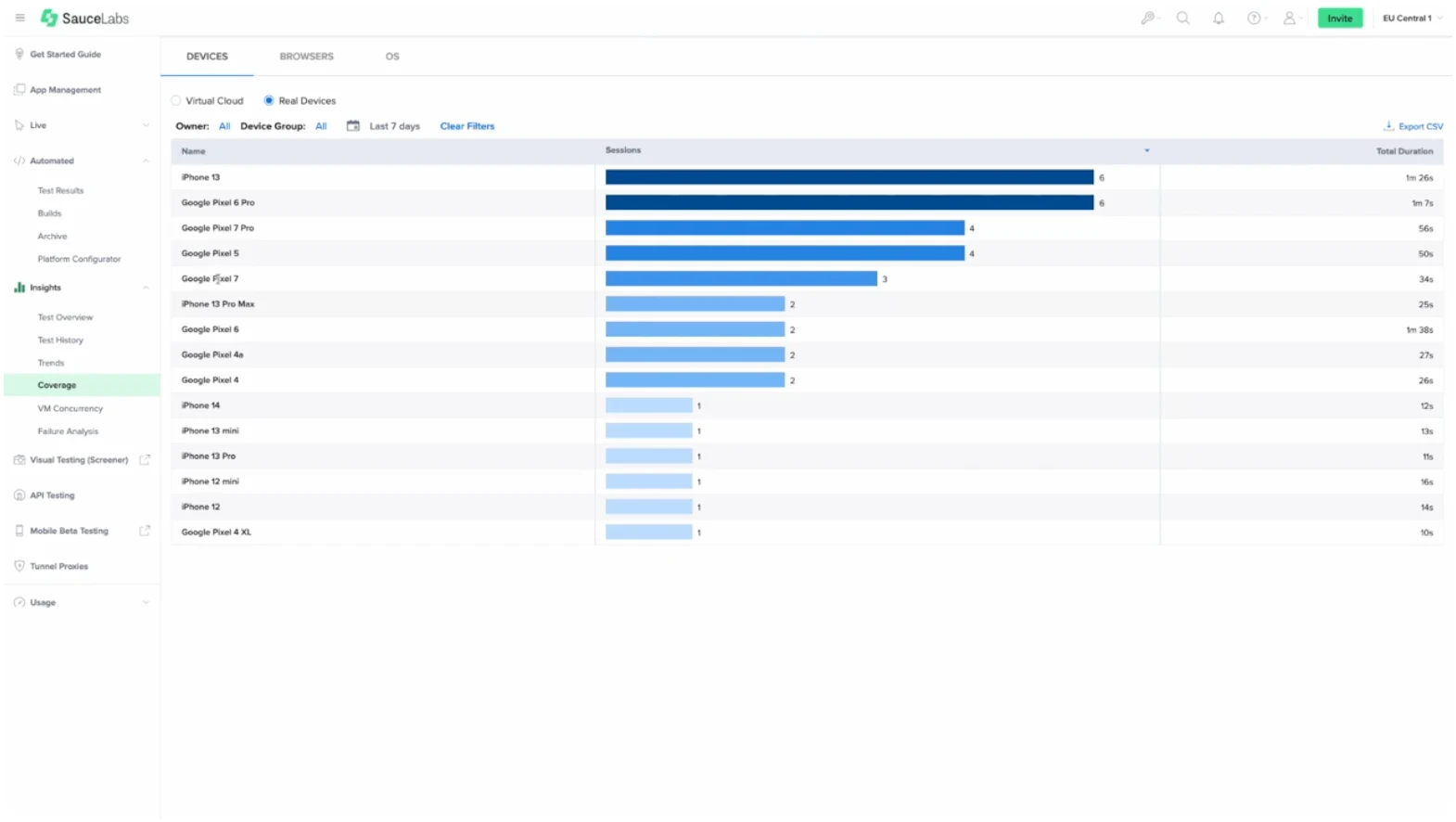This screenshot has height=822, width=1456.
Task: Open VM Concurrency under Insights
Action: (70, 408)
